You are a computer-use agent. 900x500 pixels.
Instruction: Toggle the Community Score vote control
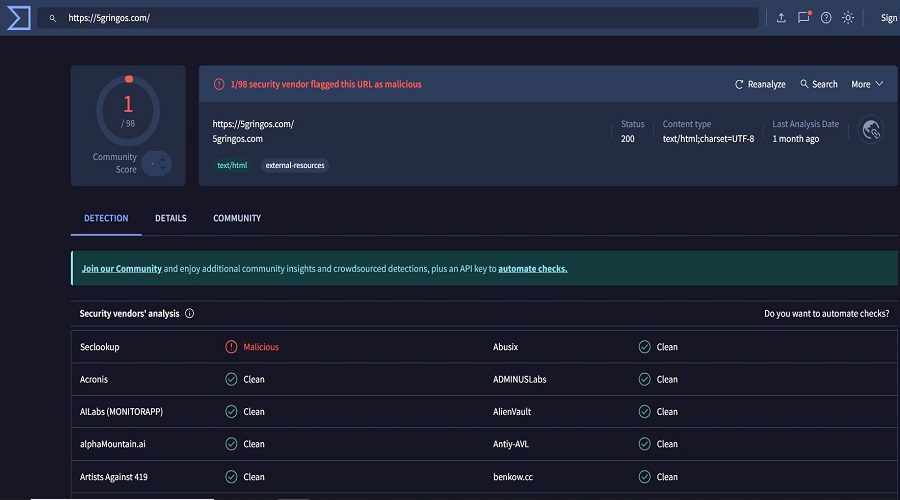156,164
